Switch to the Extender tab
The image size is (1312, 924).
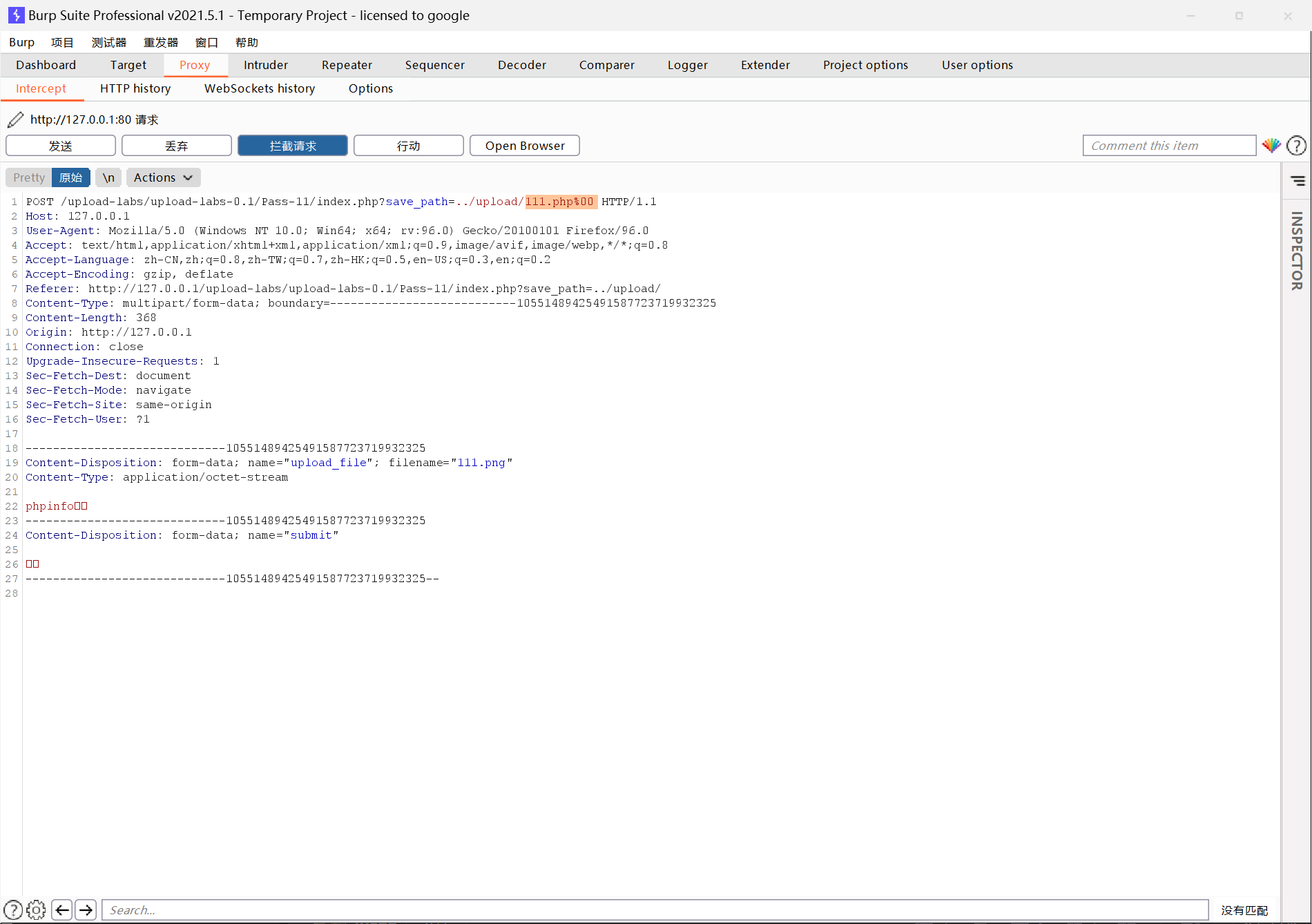click(765, 65)
